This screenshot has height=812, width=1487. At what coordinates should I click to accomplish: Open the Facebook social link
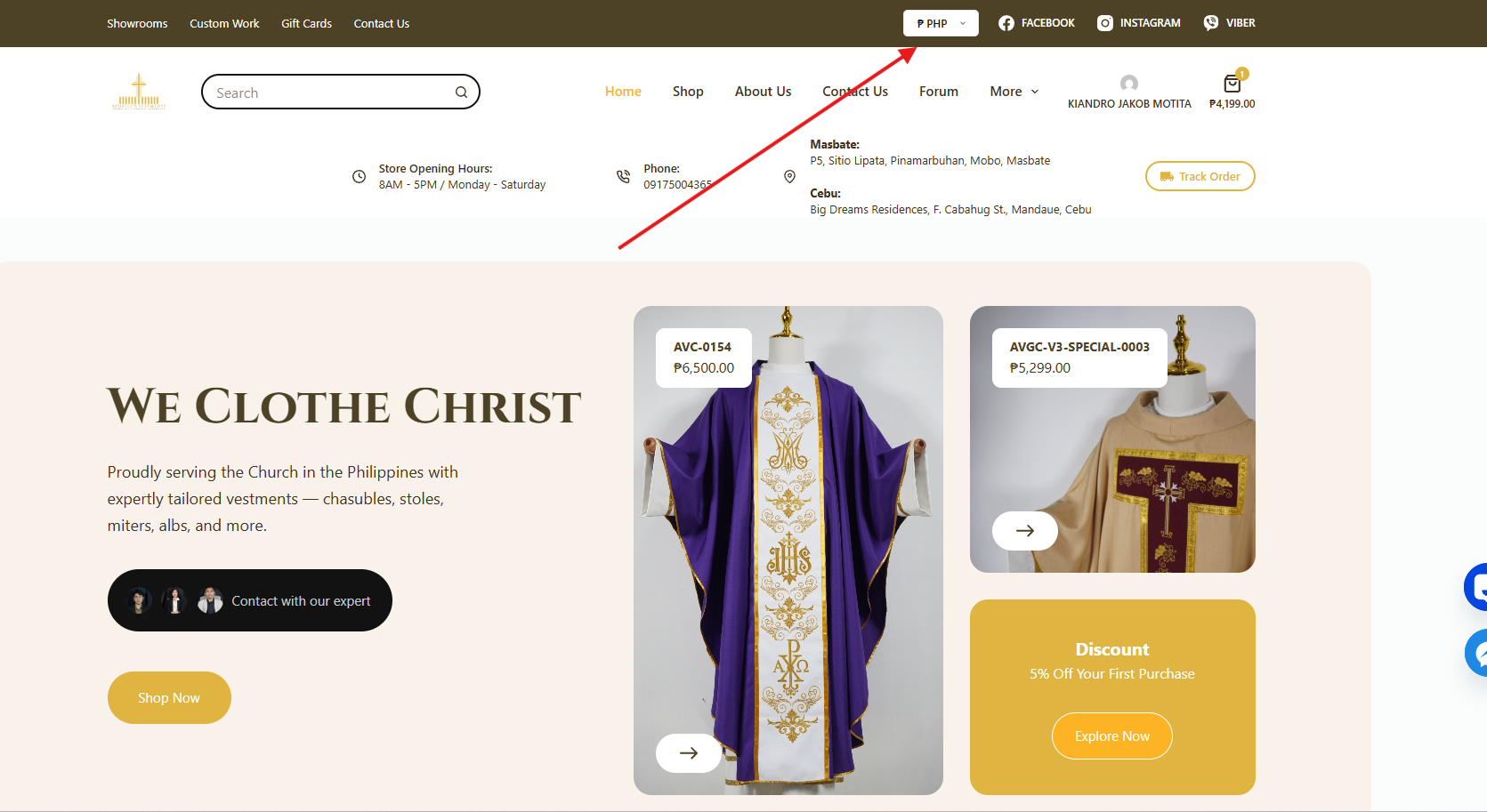pos(1036,23)
